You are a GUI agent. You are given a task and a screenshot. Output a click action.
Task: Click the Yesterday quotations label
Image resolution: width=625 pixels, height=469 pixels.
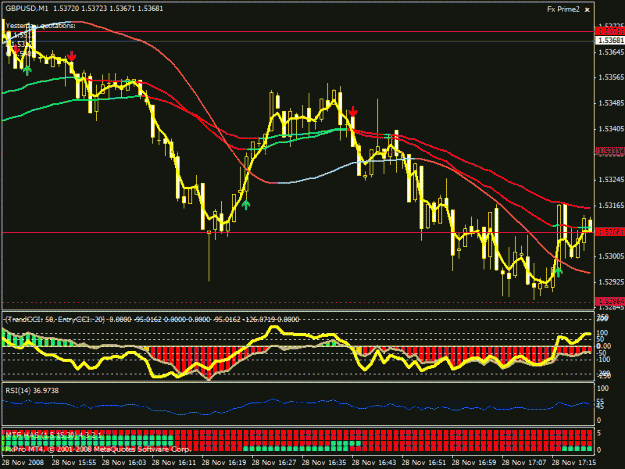tap(40, 26)
